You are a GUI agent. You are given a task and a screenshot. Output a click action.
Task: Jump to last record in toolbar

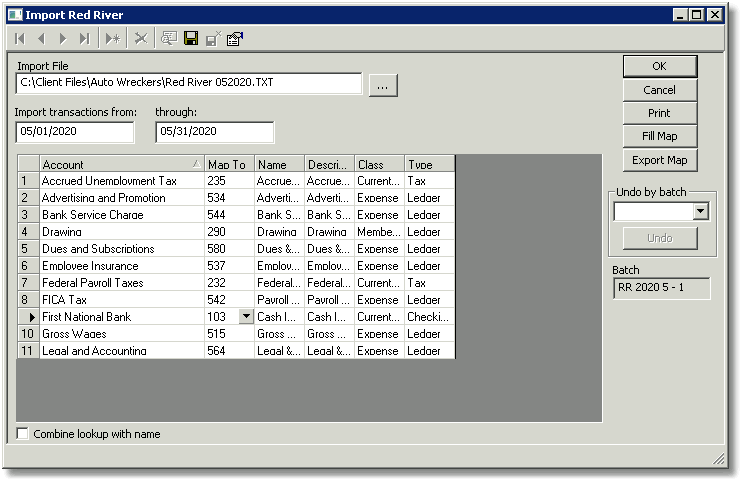[x=84, y=39]
